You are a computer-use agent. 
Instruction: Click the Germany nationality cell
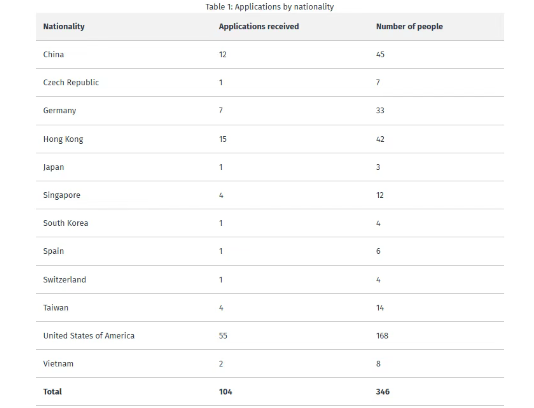pyautogui.click(x=60, y=111)
